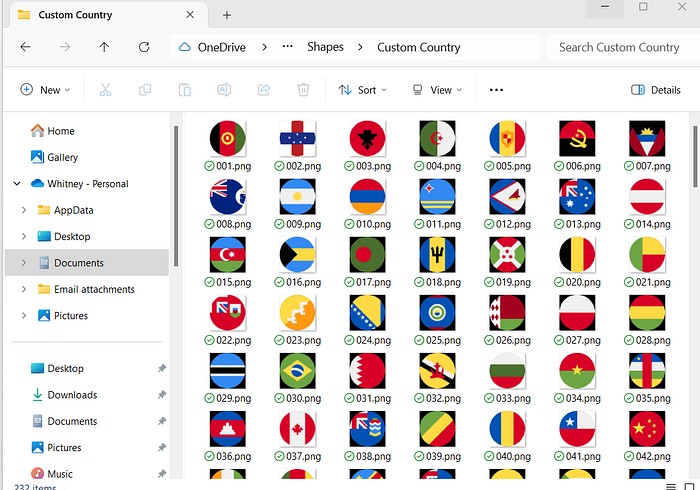The width and height of the screenshot is (700, 490).
Task: Click the Cut scissors icon
Action: tap(105, 90)
